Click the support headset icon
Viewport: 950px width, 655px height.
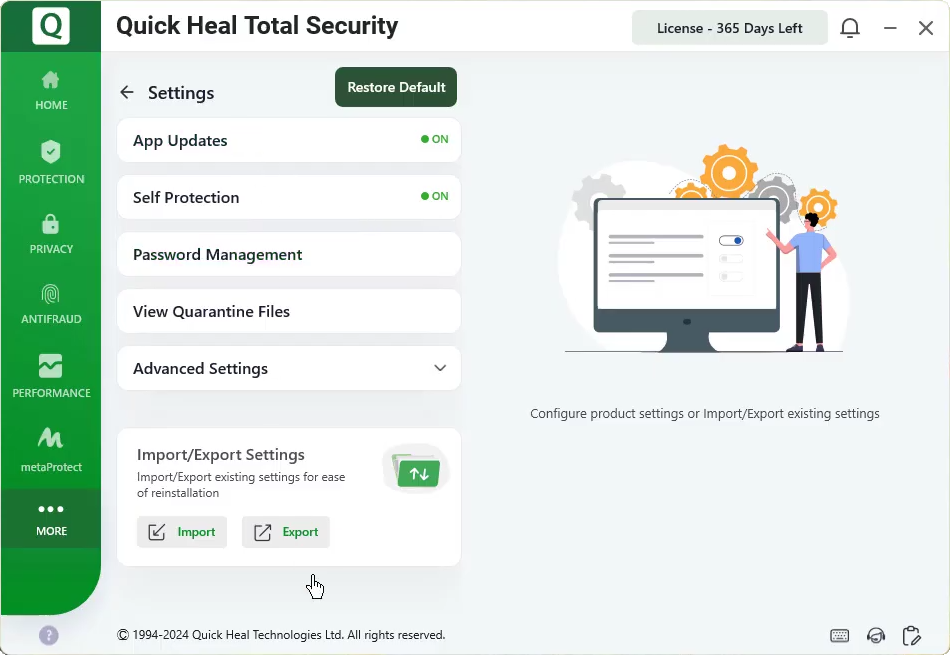(876, 635)
